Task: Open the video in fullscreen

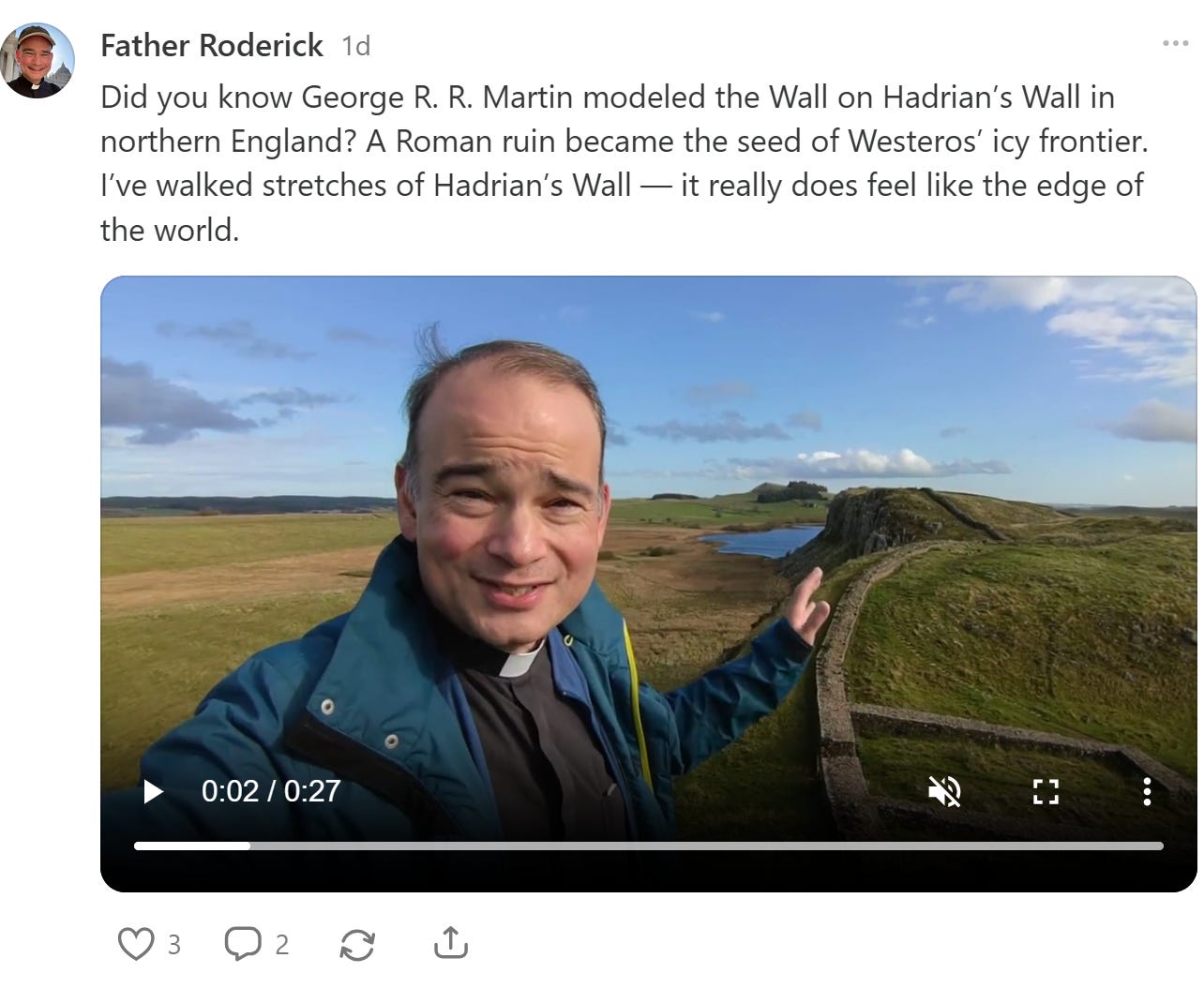Action: (1046, 792)
